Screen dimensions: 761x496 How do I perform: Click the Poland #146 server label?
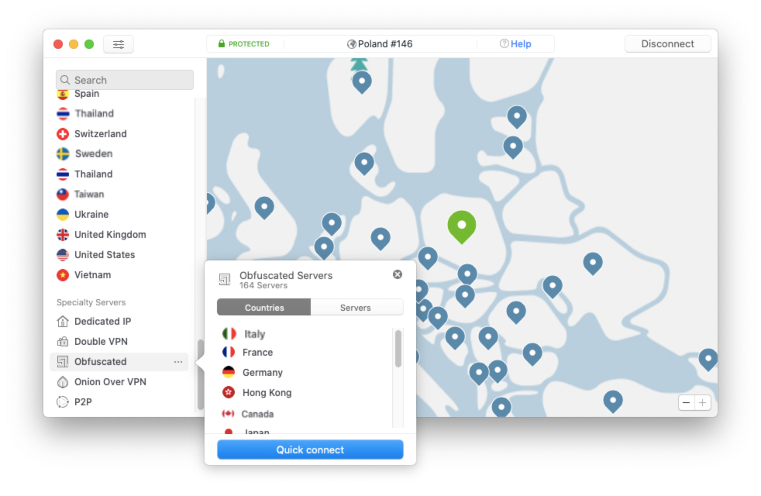click(385, 44)
